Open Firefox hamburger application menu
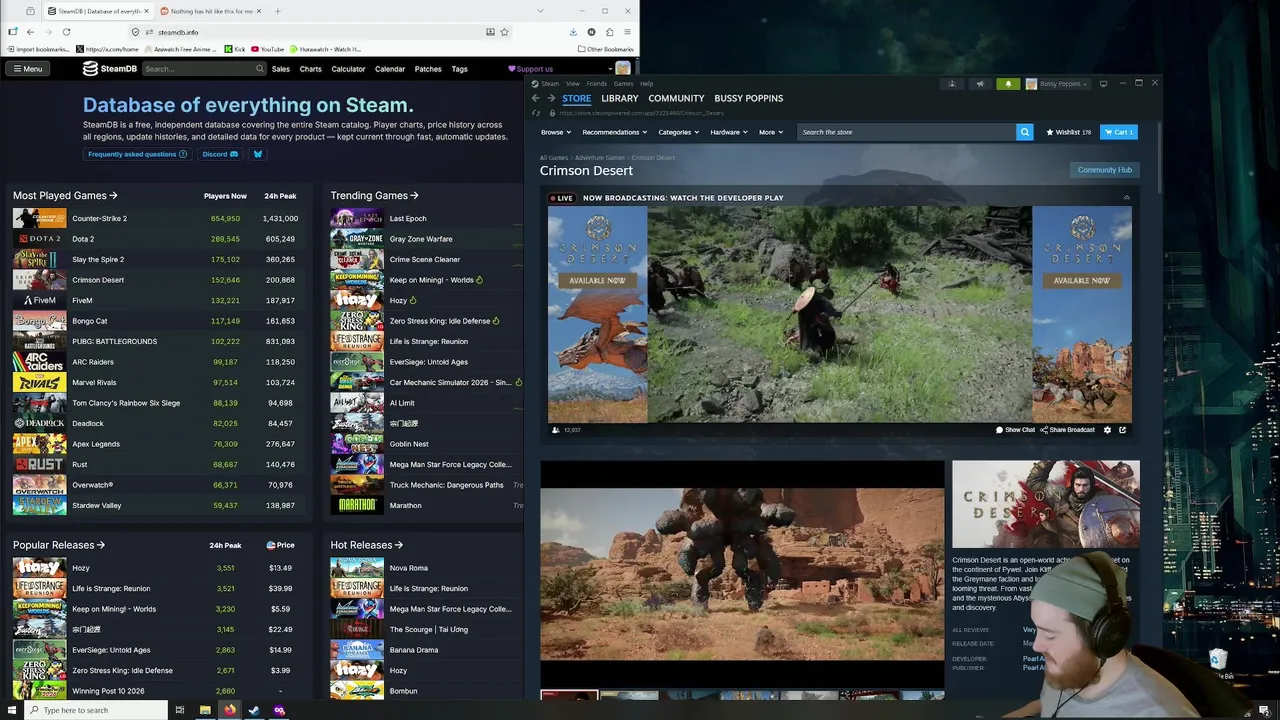1280x720 pixels. coord(627,32)
